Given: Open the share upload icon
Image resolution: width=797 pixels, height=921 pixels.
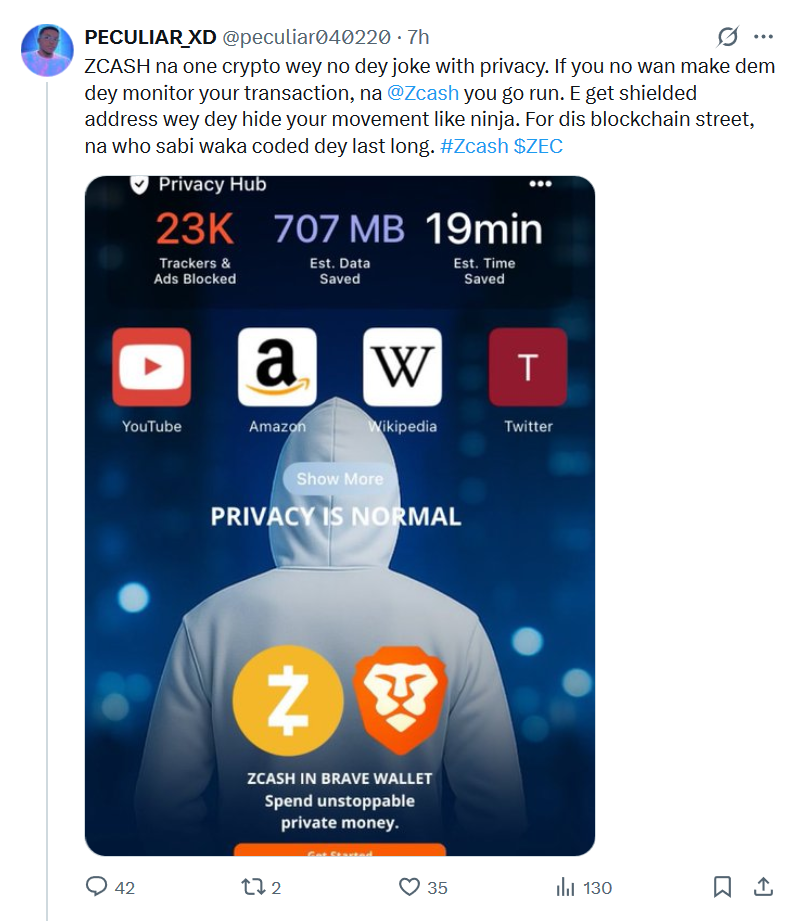Looking at the screenshot, I should (763, 887).
